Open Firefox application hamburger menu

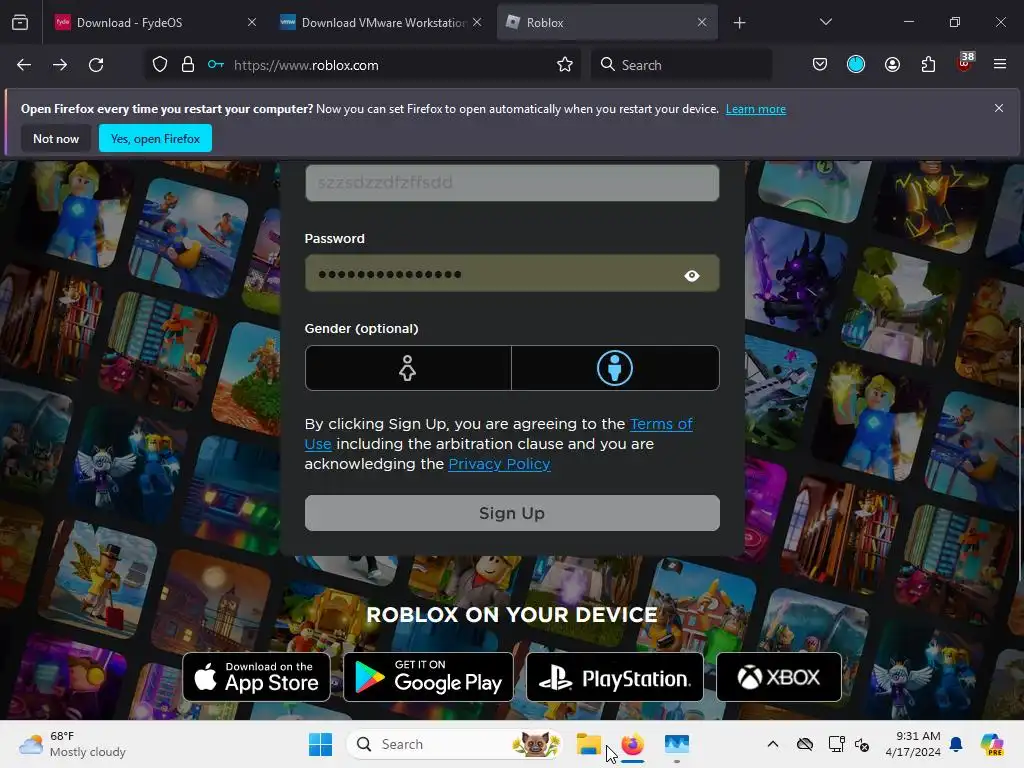point(1000,64)
